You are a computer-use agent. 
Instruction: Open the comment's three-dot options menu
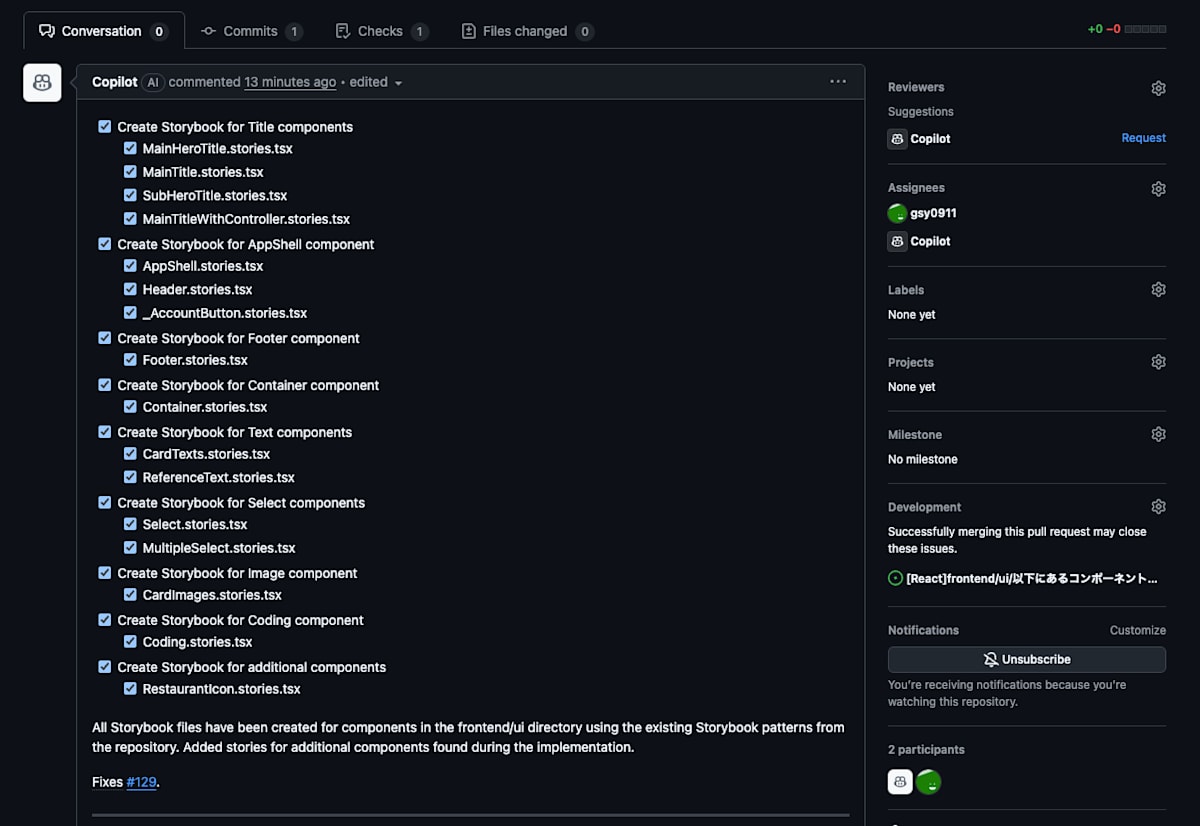point(838,82)
